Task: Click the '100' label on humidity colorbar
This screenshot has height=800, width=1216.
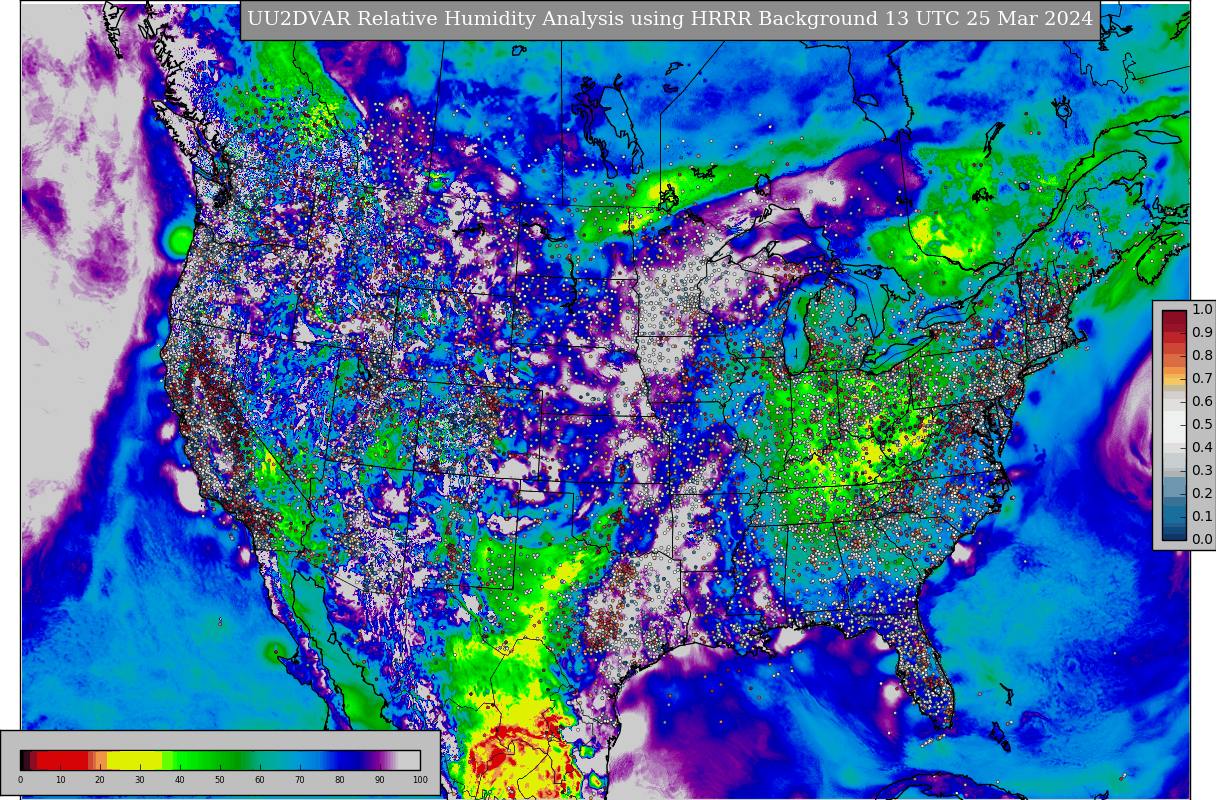Action: tap(420, 779)
